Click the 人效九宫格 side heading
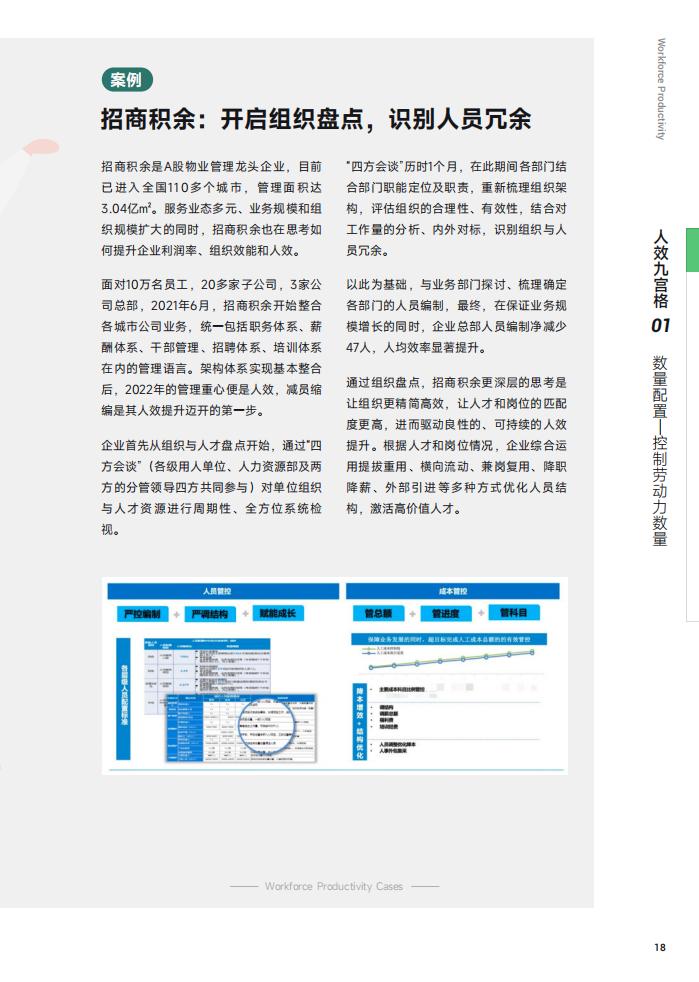The width and height of the screenshot is (699, 982). (661, 269)
